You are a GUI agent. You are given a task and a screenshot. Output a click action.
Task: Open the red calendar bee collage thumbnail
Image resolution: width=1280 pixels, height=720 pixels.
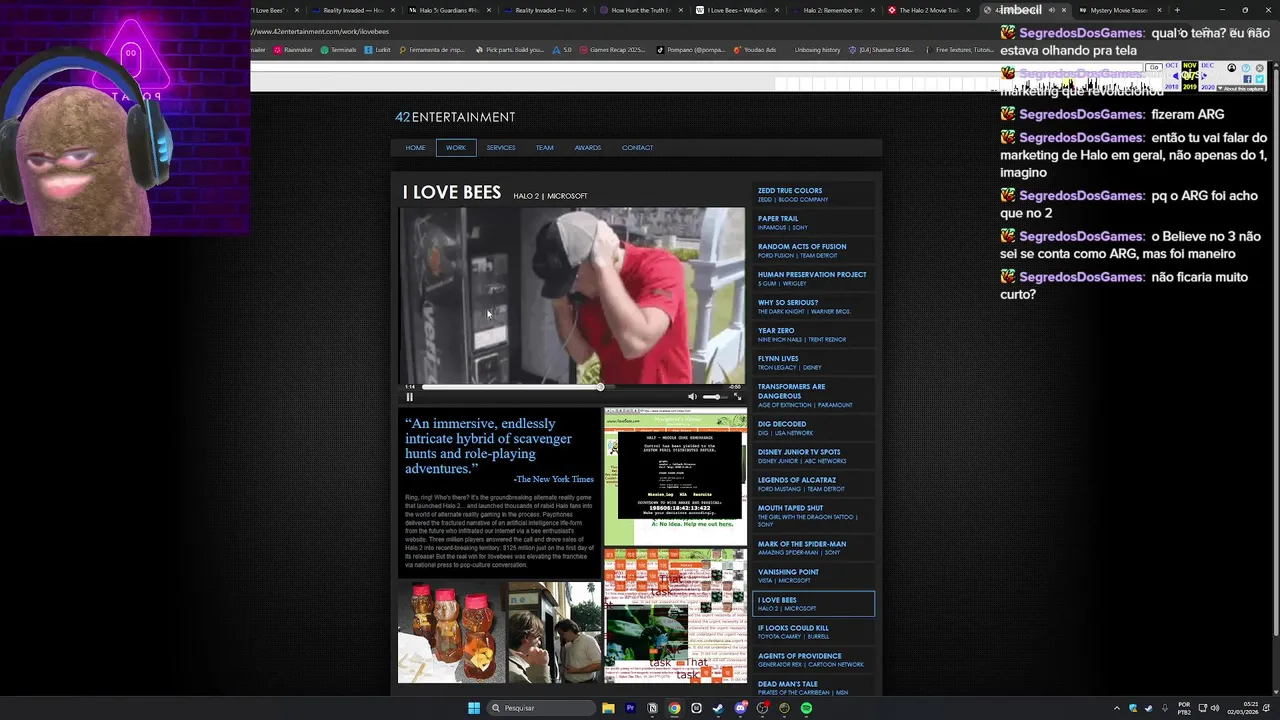[675, 615]
